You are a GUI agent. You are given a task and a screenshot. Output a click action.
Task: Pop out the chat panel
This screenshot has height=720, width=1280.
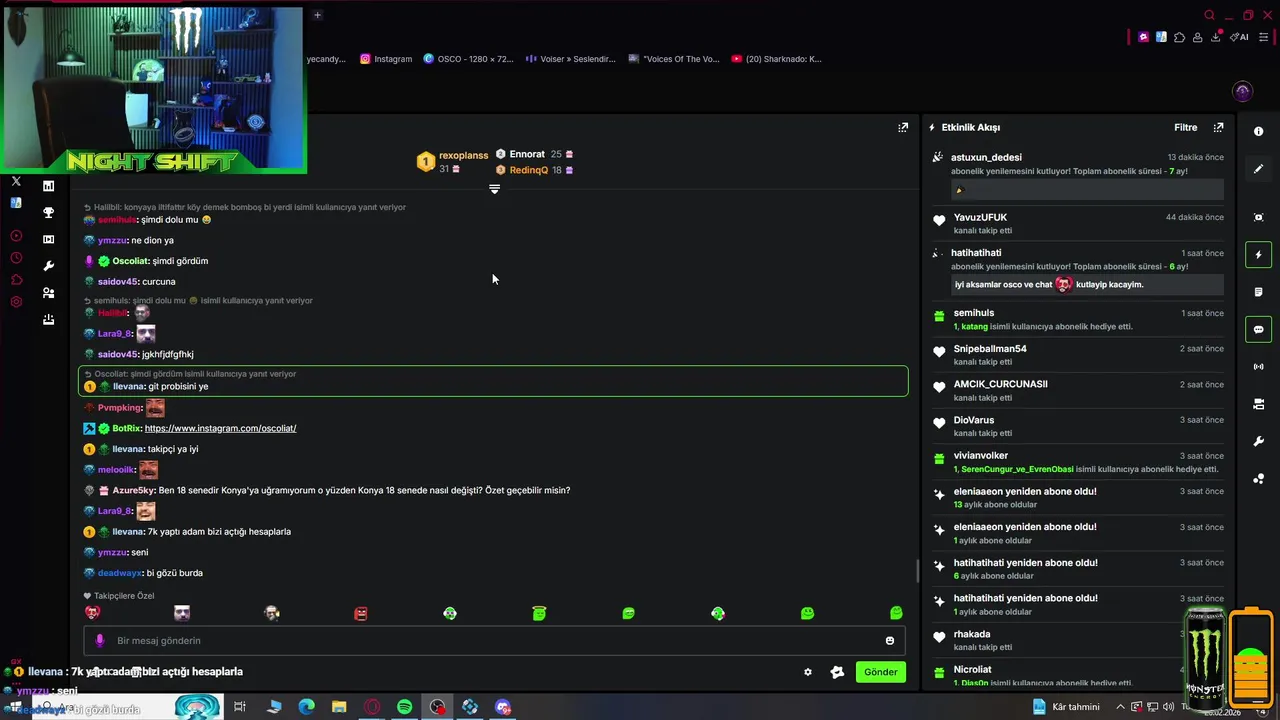903,127
